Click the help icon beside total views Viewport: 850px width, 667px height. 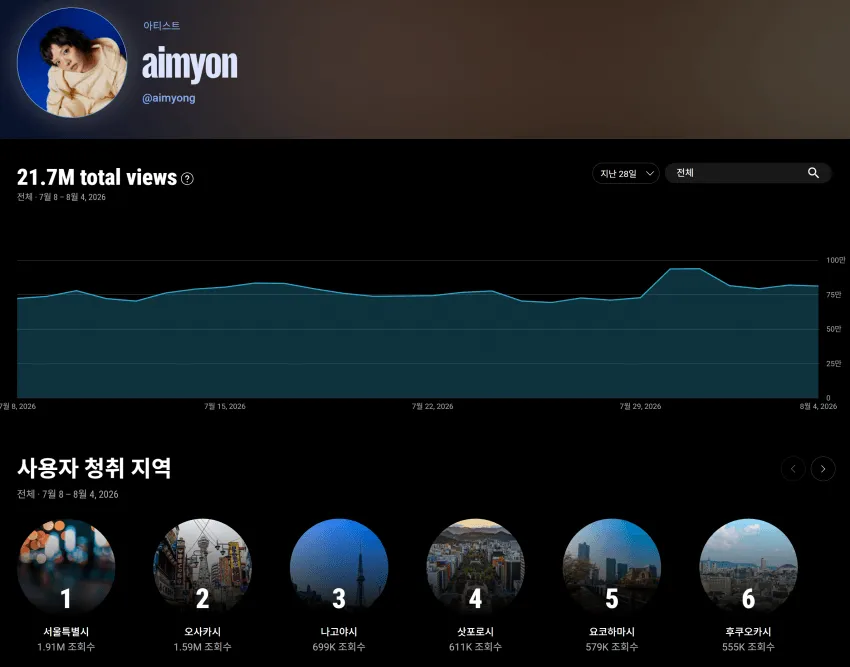click(x=187, y=178)
